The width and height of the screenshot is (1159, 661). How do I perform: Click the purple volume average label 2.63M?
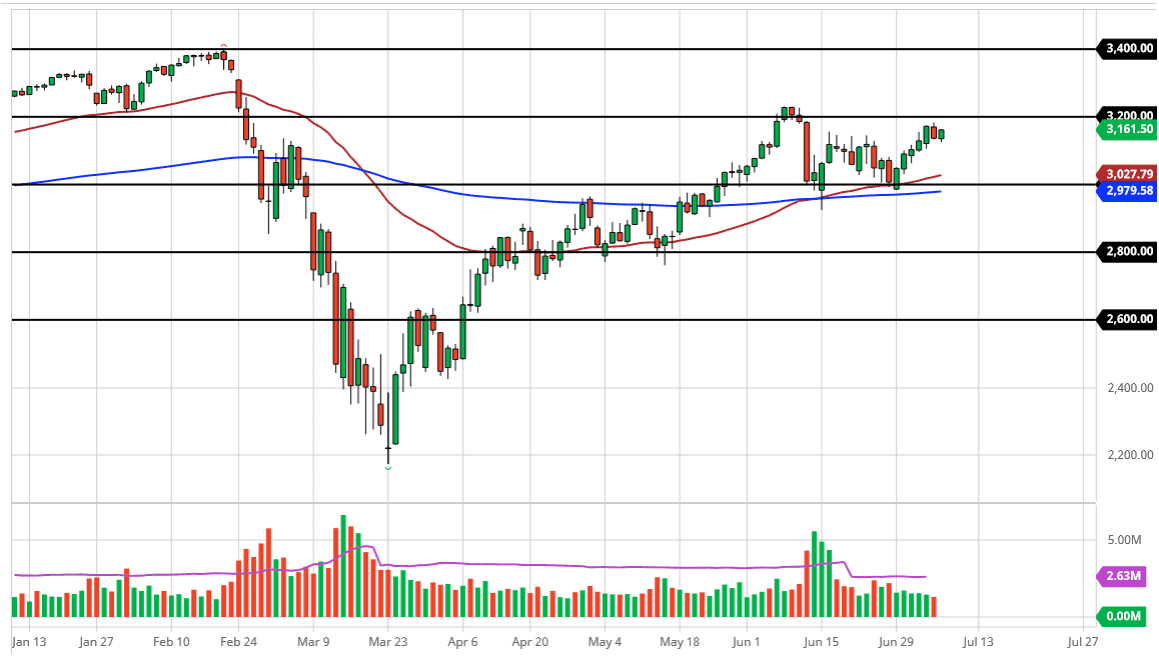pos(1119,576)
